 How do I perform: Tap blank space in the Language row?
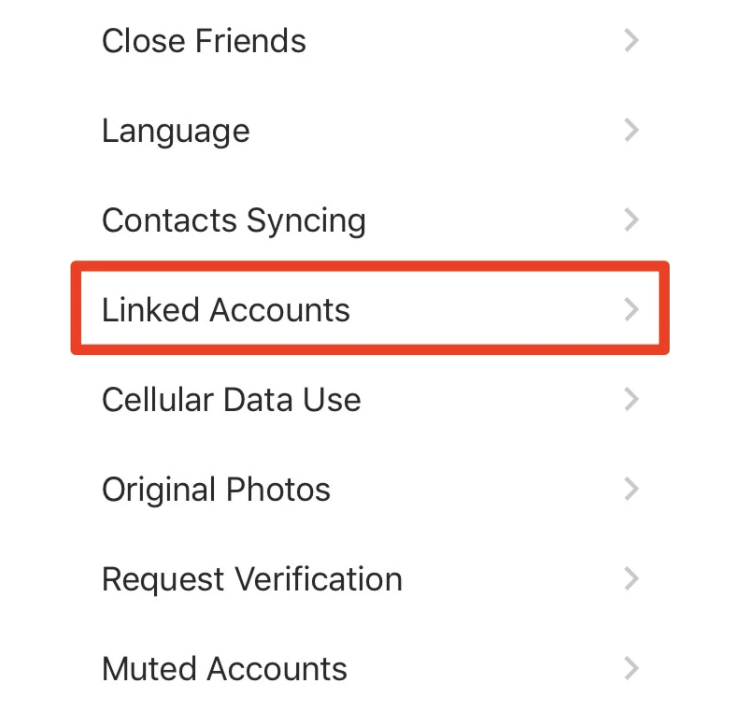point(437,131)
